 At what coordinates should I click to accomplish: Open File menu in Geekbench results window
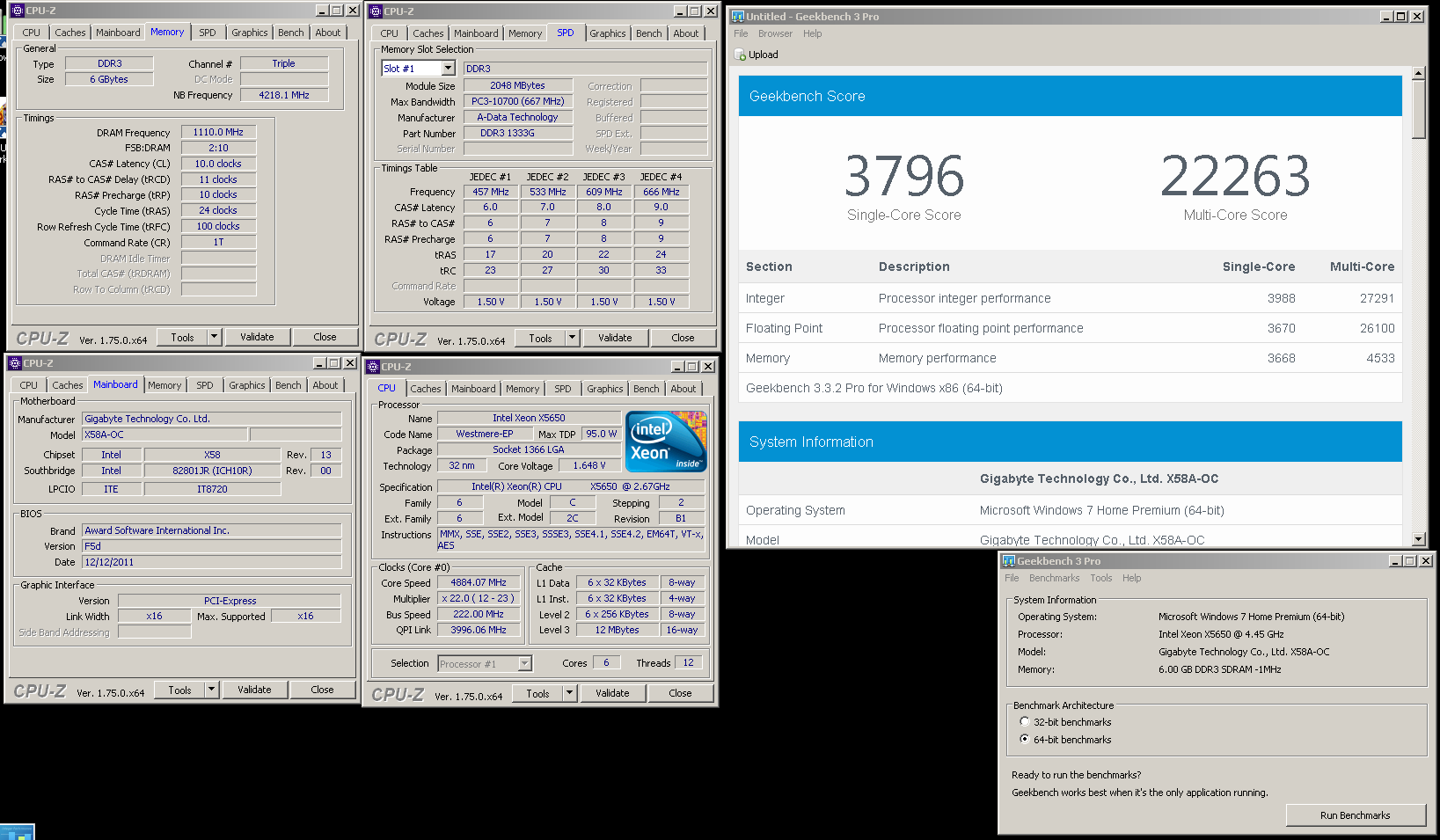click(x=741, y=33)
